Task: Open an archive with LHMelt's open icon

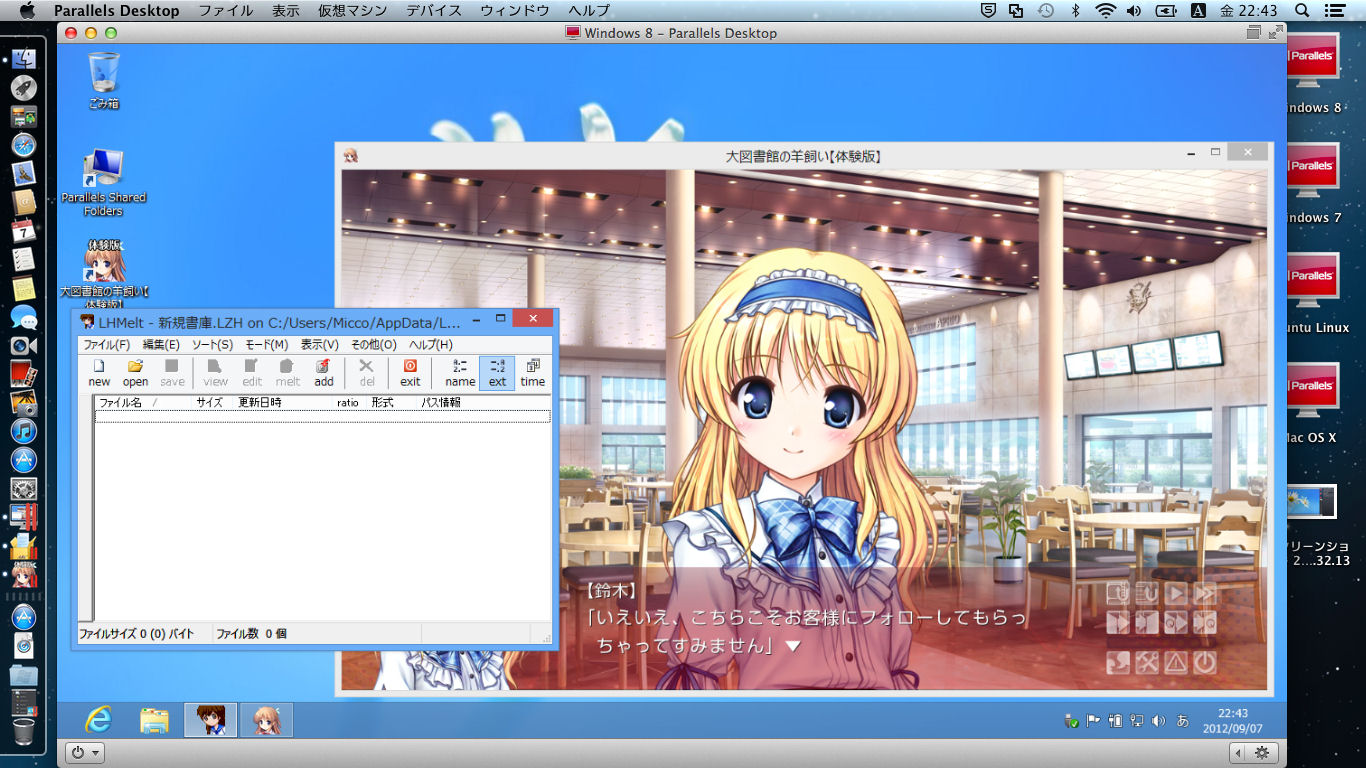Action: coord(135,372)
